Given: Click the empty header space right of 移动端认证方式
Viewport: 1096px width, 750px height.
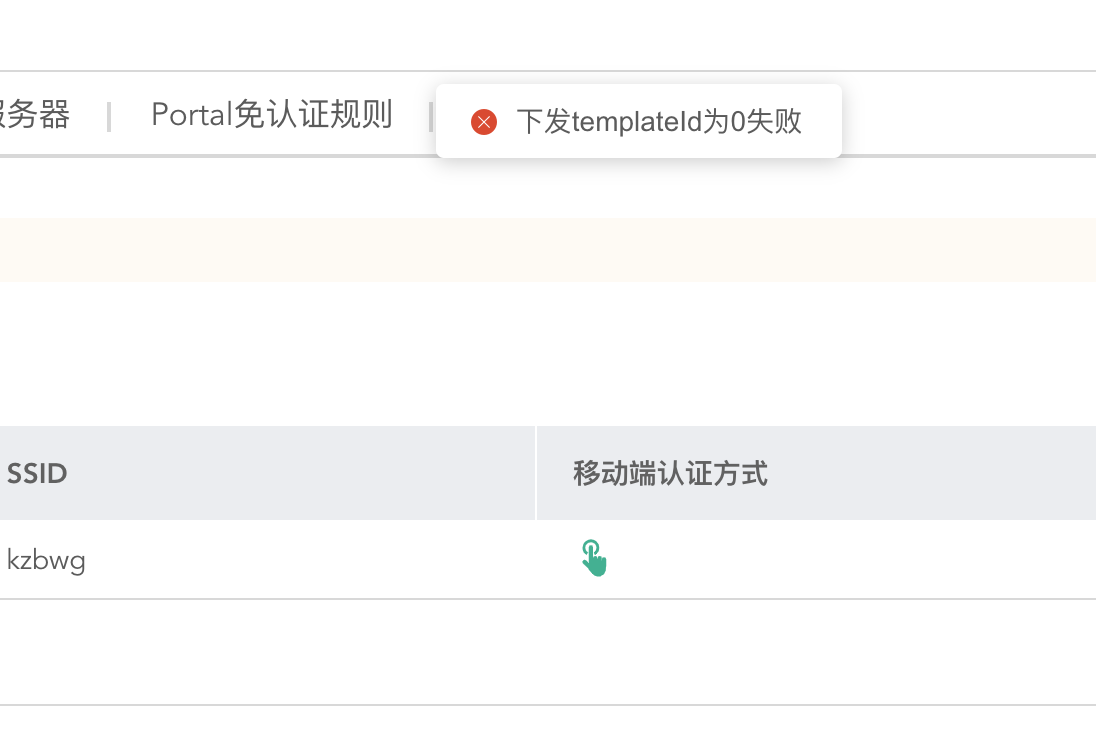Looking at the screenshot, I should coord(930,473).
